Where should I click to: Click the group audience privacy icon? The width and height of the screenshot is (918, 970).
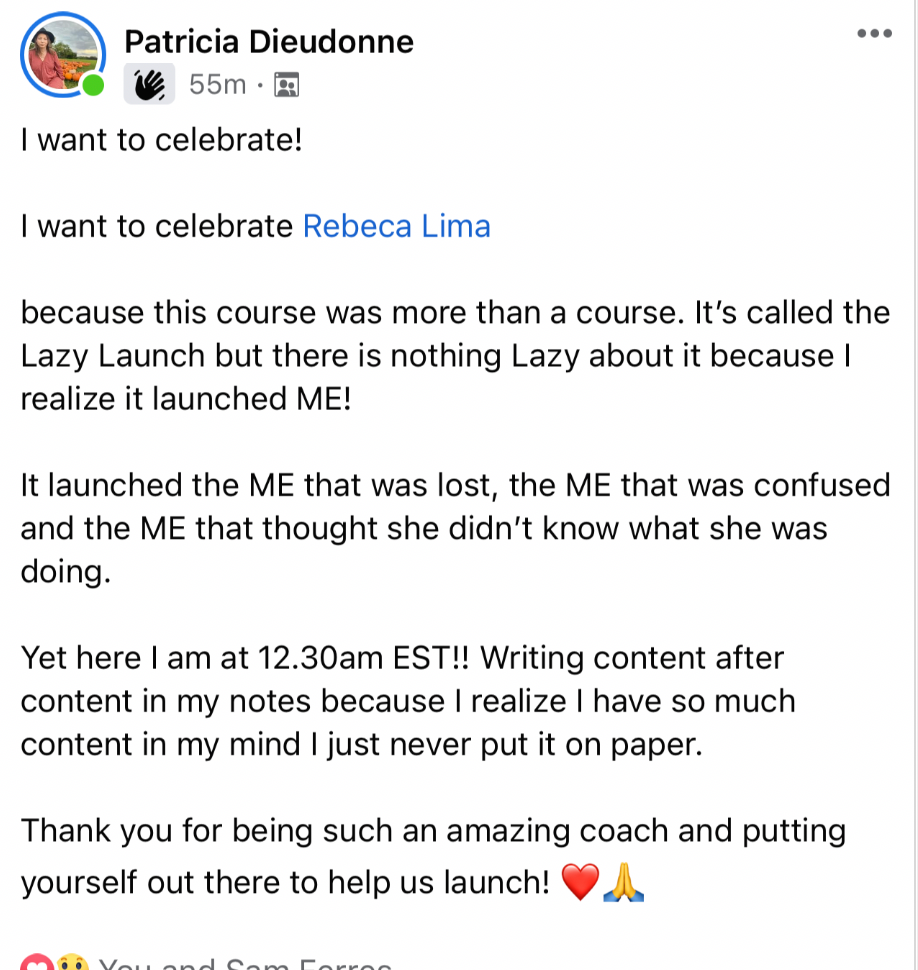285,86
